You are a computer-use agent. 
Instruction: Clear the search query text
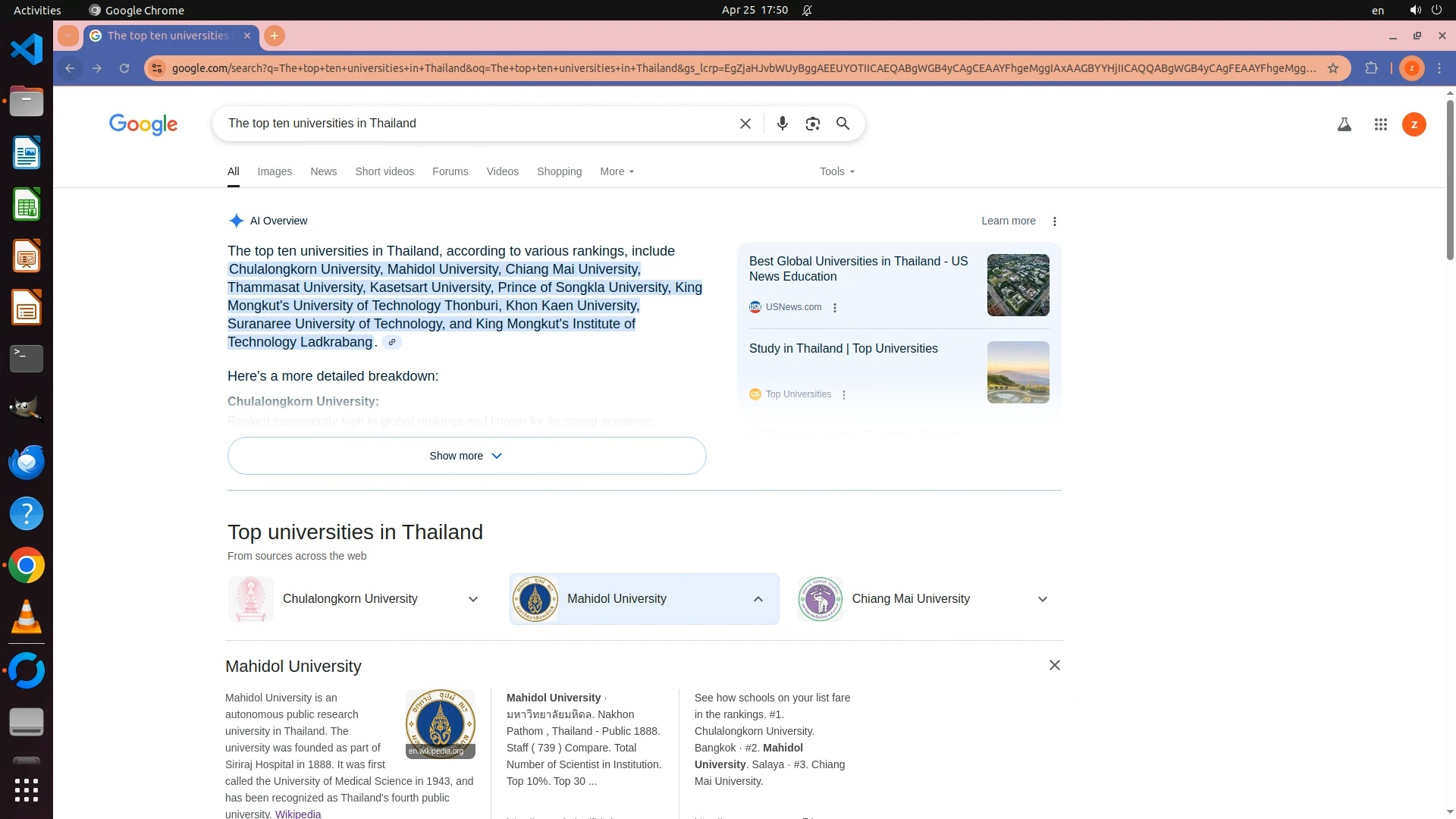[745, 124]
